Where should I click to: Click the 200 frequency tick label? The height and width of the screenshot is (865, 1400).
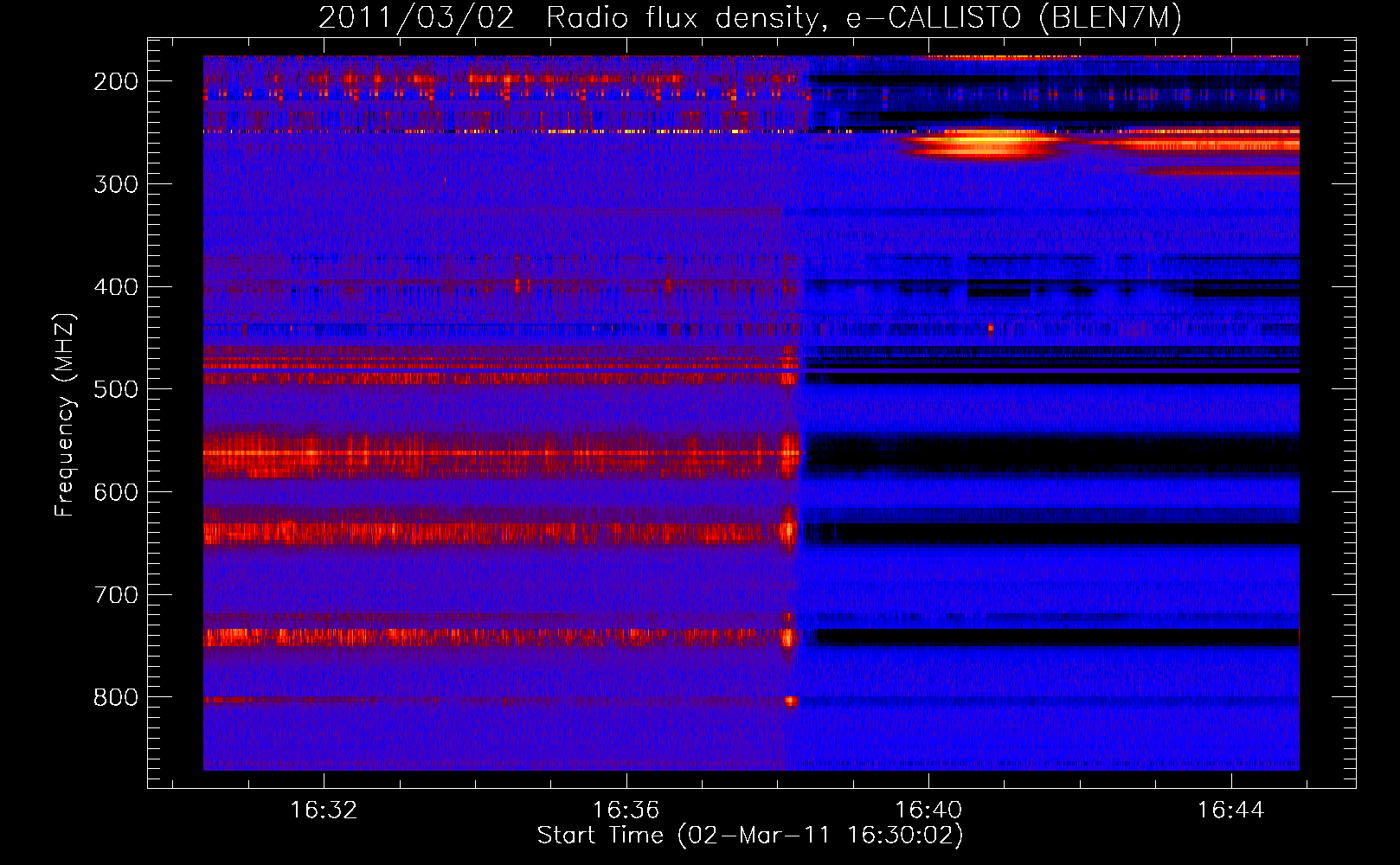(116, 81)
